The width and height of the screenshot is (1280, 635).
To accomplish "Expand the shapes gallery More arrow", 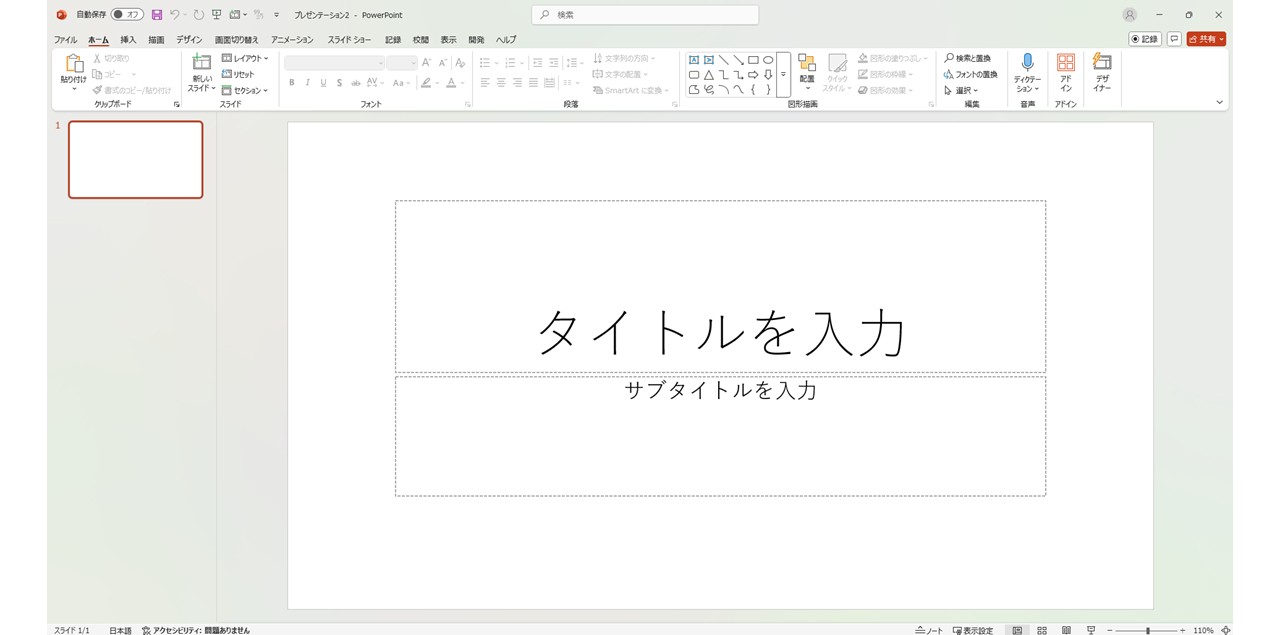I will tap(783, 75).
